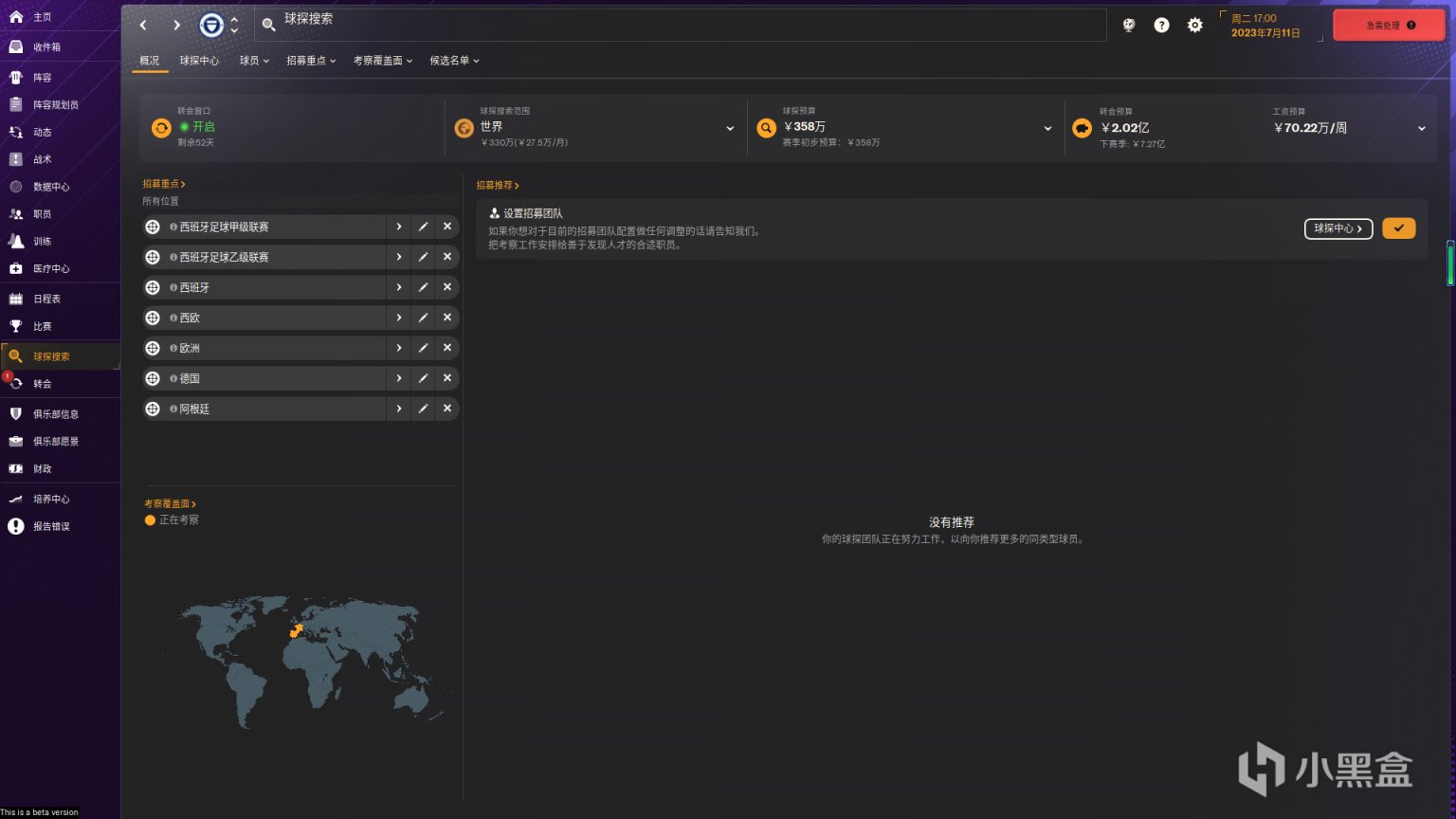Open settings gear icon
The width and height of the screenshot is (1456, 819).
[x=1194, y=26]
